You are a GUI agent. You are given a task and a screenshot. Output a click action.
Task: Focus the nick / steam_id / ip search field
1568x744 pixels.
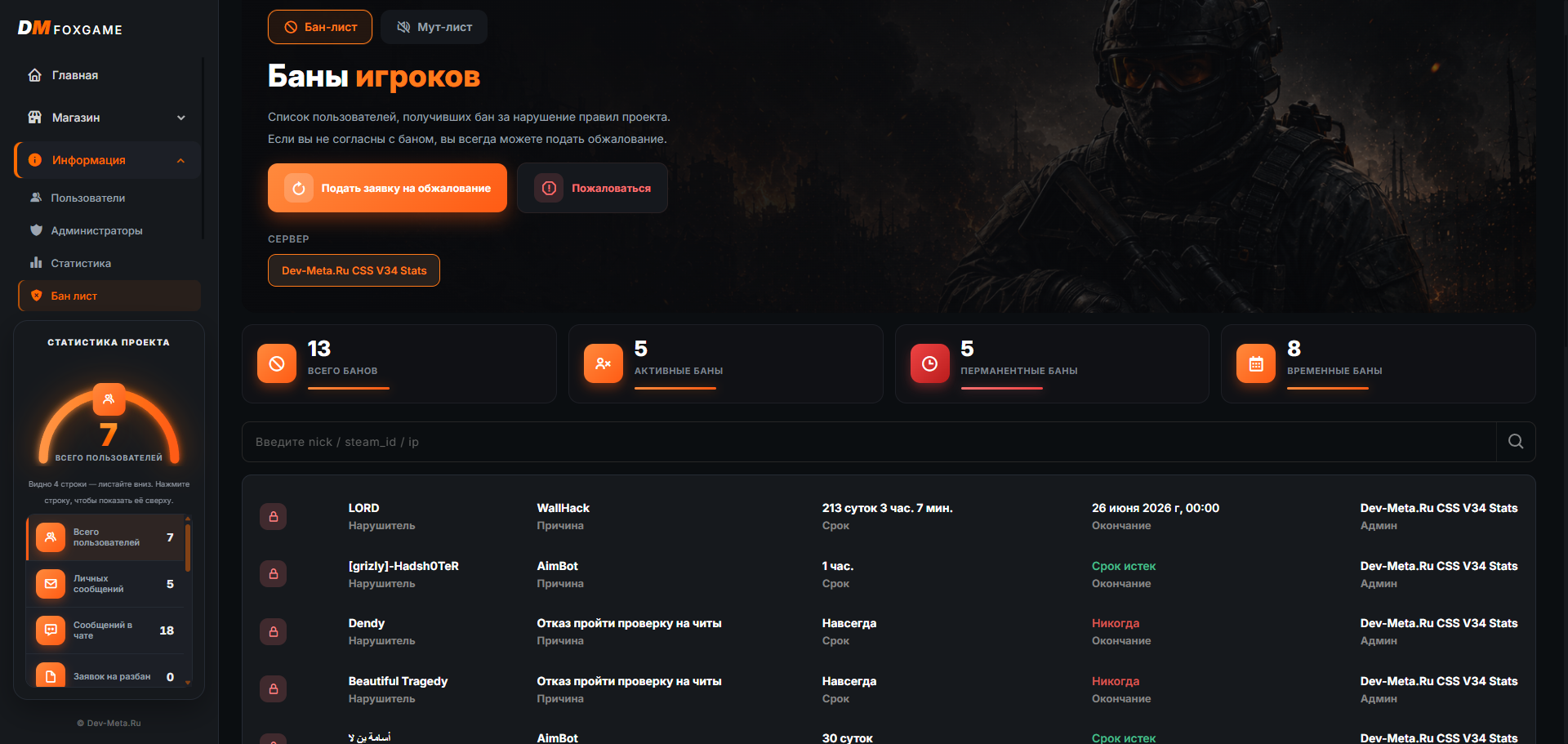click(x=869, y=442)
